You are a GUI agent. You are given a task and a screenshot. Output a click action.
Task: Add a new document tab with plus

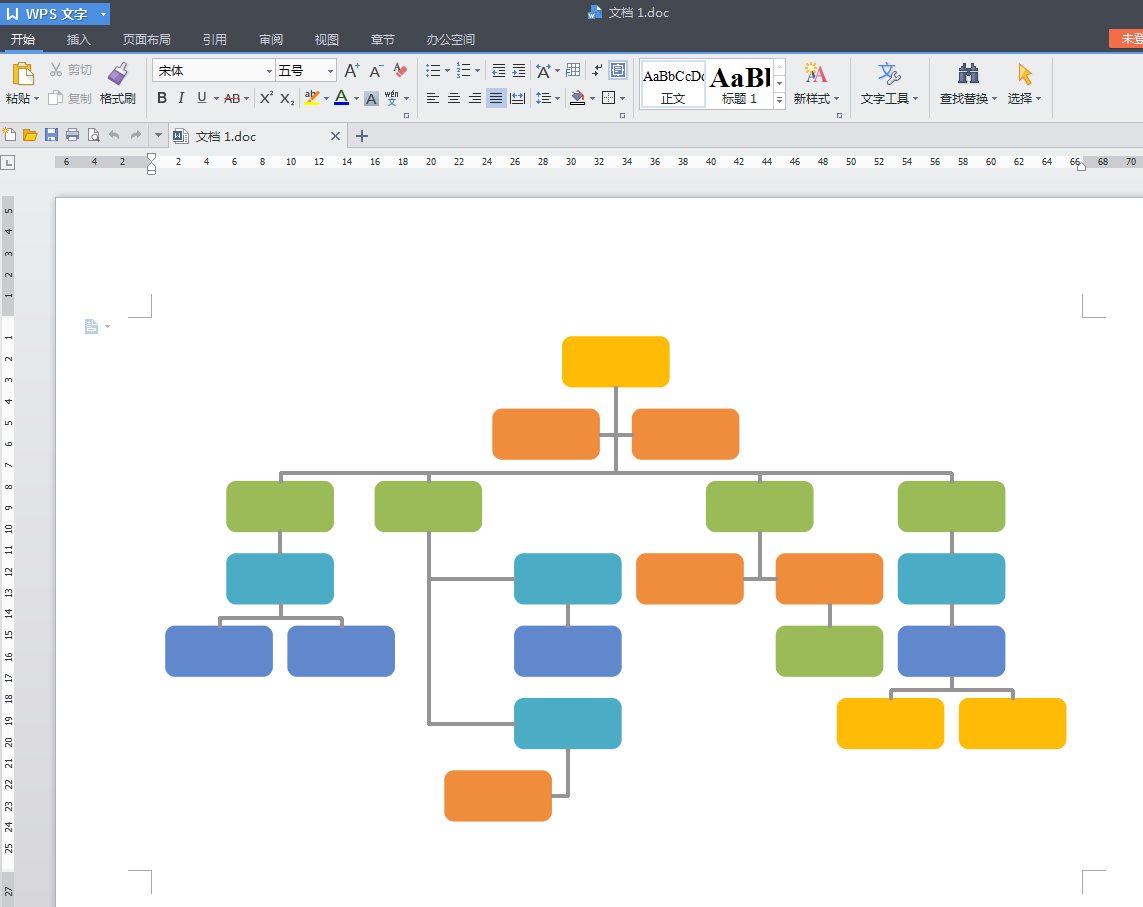362,136
